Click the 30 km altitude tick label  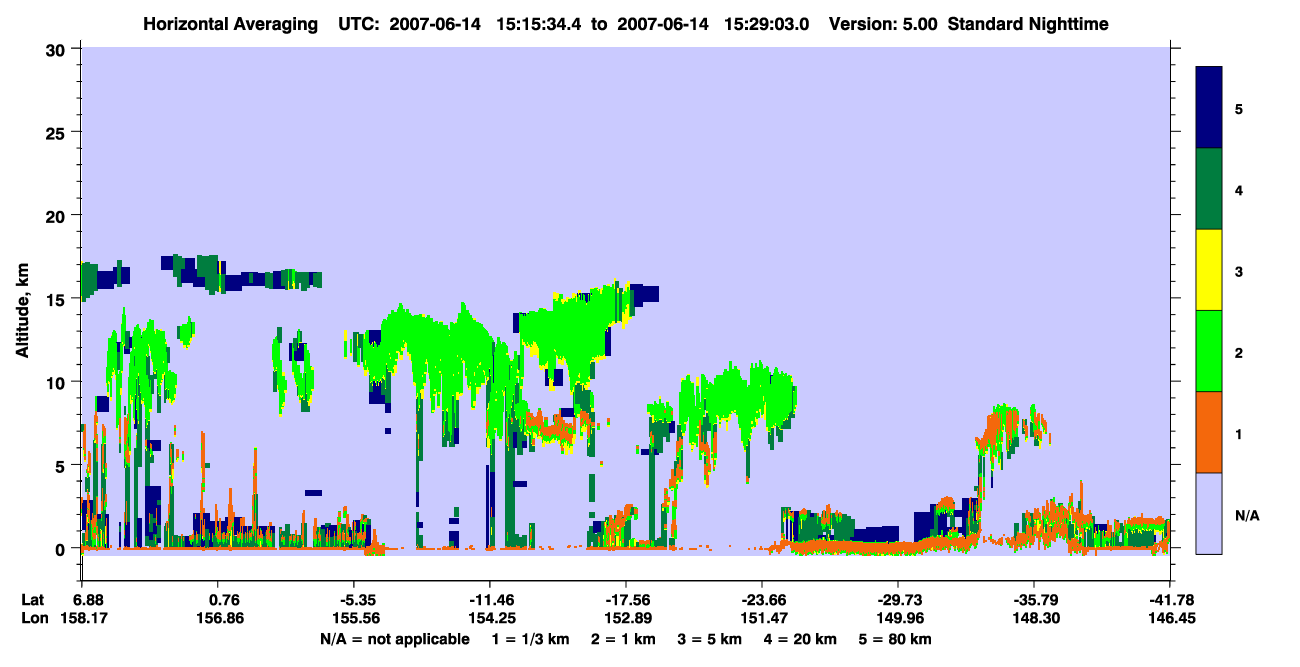(x=58, y=49)
